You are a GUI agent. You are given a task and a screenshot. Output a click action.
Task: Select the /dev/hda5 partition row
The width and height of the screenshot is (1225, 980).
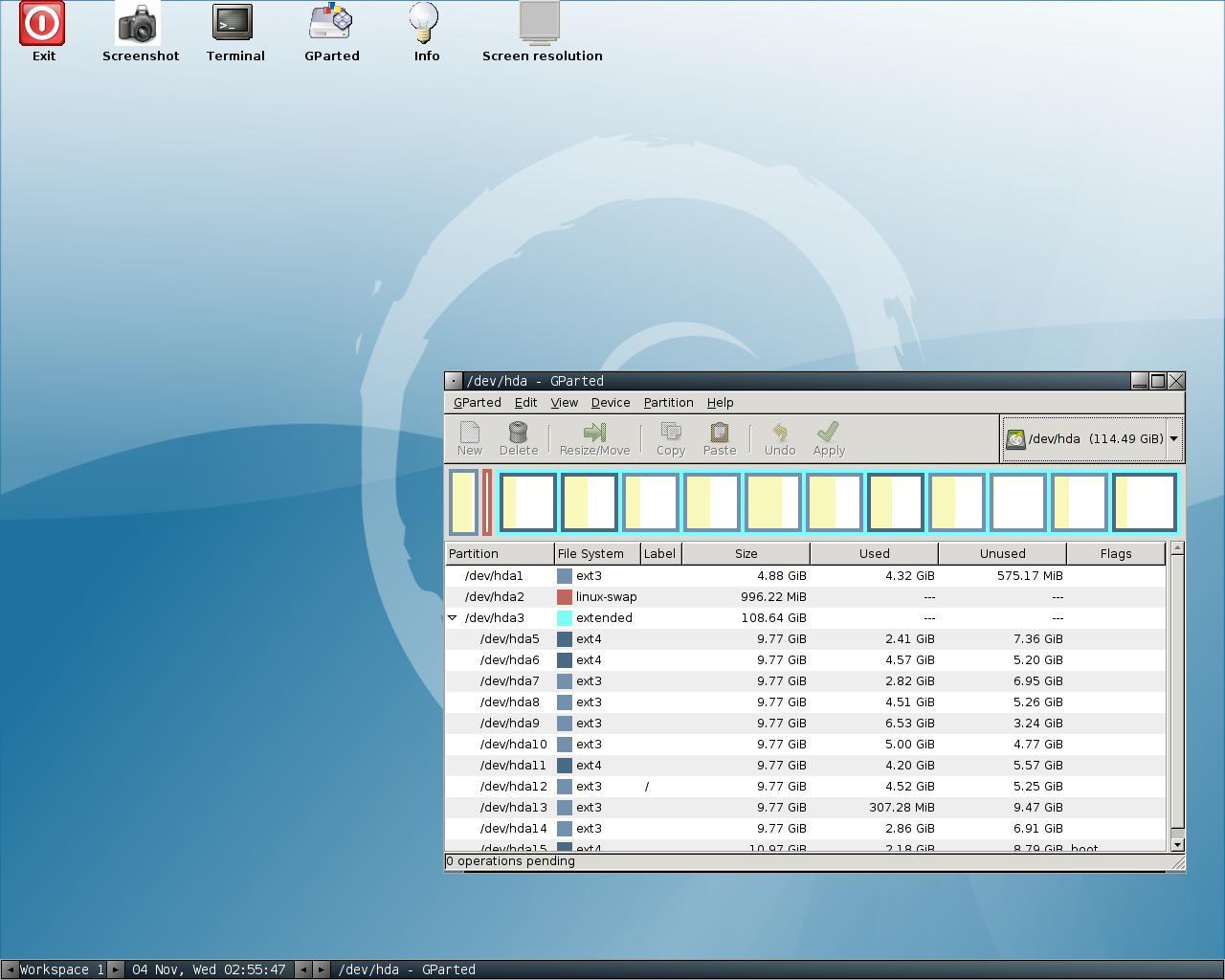(x=806, y=638)
